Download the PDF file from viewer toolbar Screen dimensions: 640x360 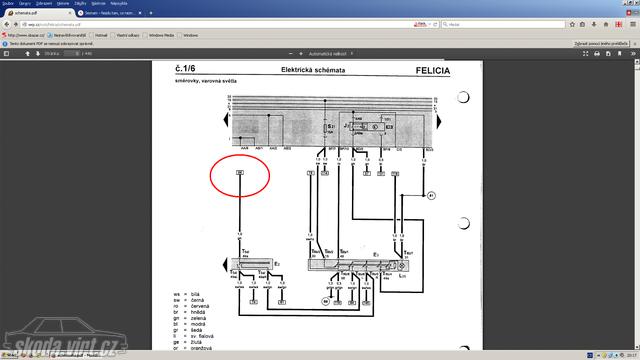pyautogui.click(x=608, y=53)
